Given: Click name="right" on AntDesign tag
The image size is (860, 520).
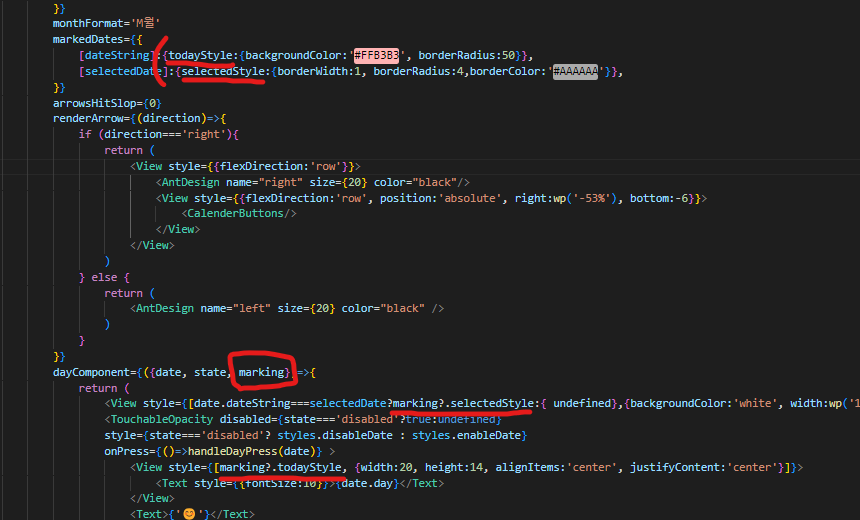Looking at the screenshot, I should [x=264, y=182].
